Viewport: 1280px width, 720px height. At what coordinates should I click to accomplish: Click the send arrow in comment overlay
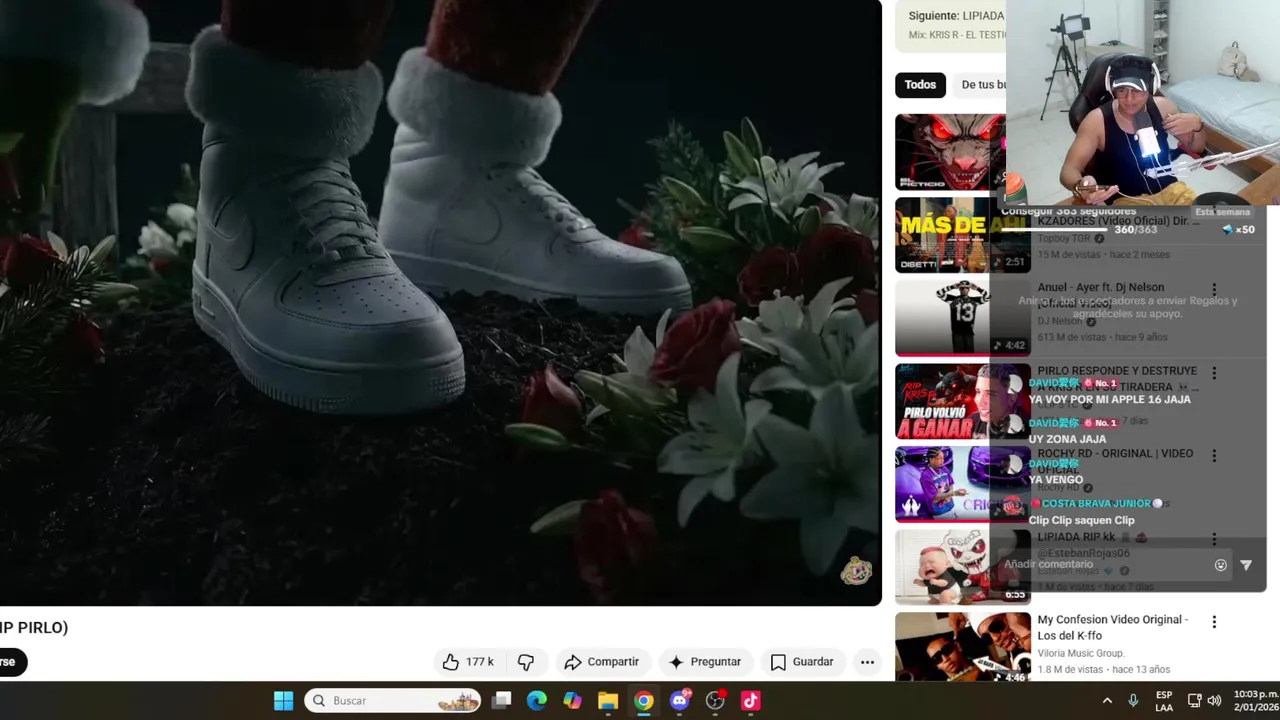click(1246, 565)
